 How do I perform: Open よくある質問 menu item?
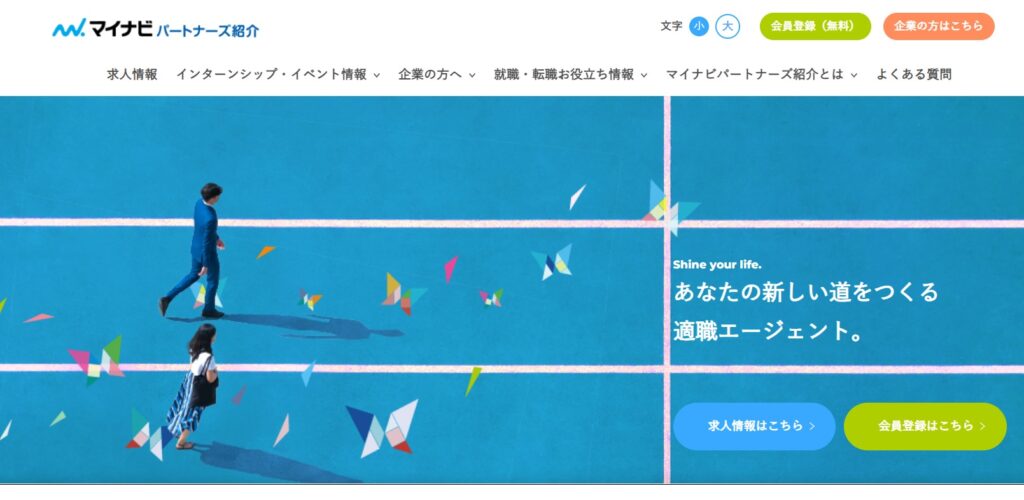click(x=914, y=74)
